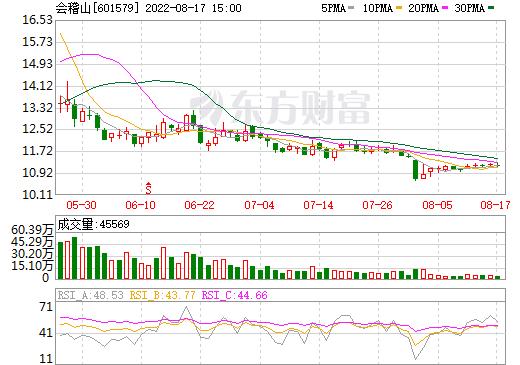Click the large green candlestick before 08-05

click(415, 170)
